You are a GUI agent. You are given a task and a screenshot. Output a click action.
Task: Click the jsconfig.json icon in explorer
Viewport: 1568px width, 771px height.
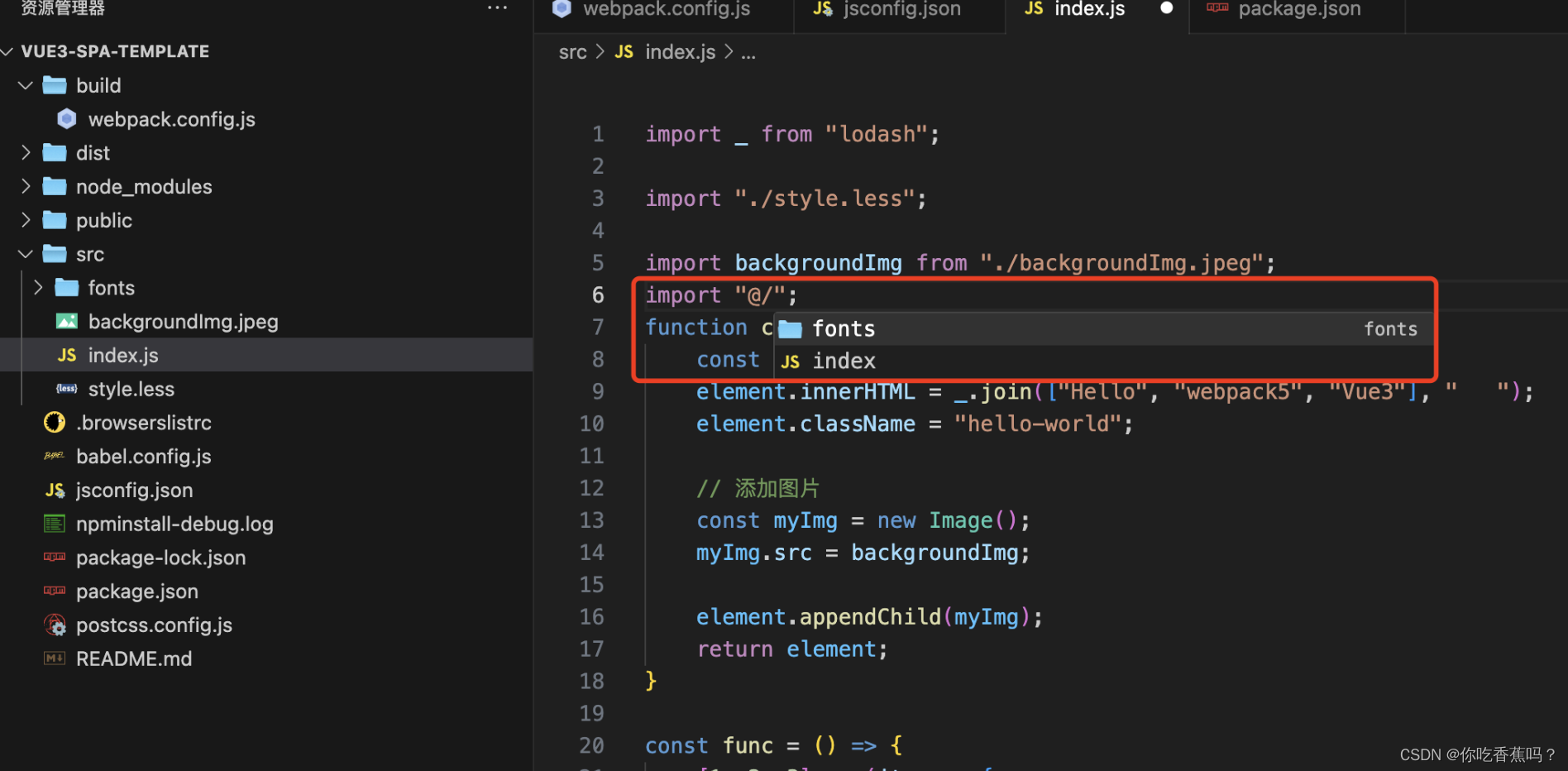pyautogui.click(x=55, y=490)
